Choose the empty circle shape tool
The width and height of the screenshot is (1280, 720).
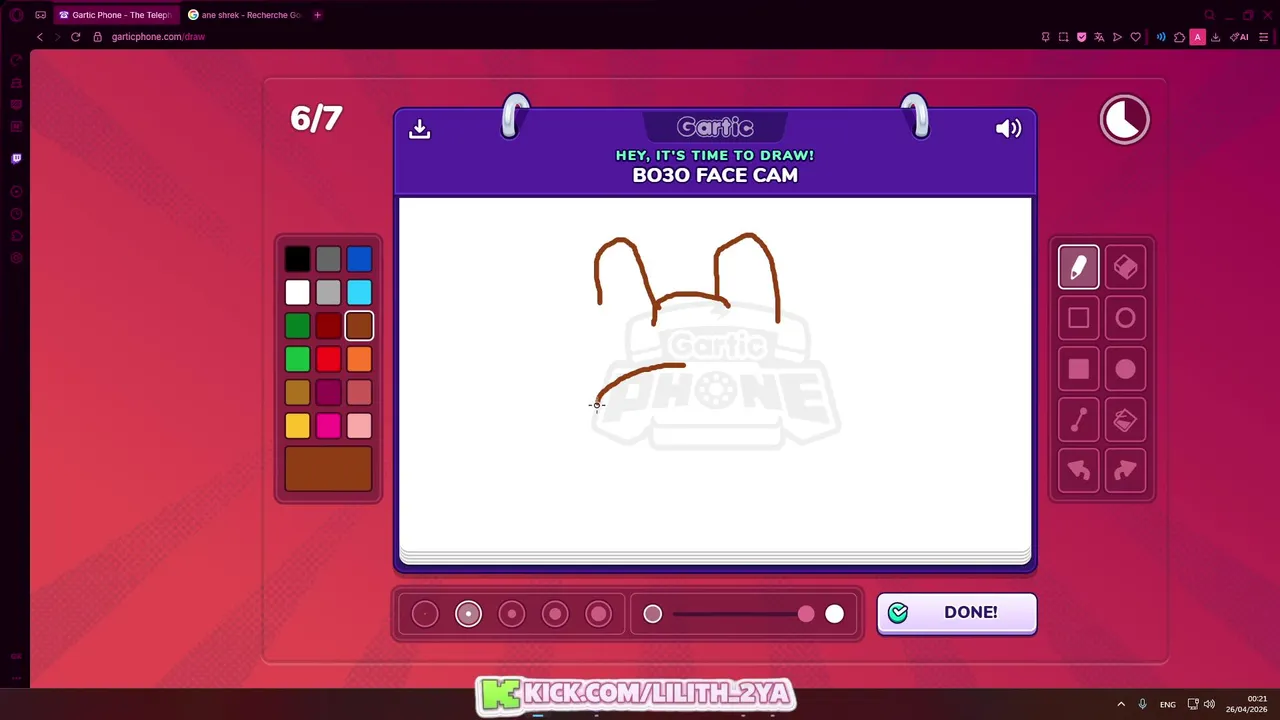point(1125,318)
